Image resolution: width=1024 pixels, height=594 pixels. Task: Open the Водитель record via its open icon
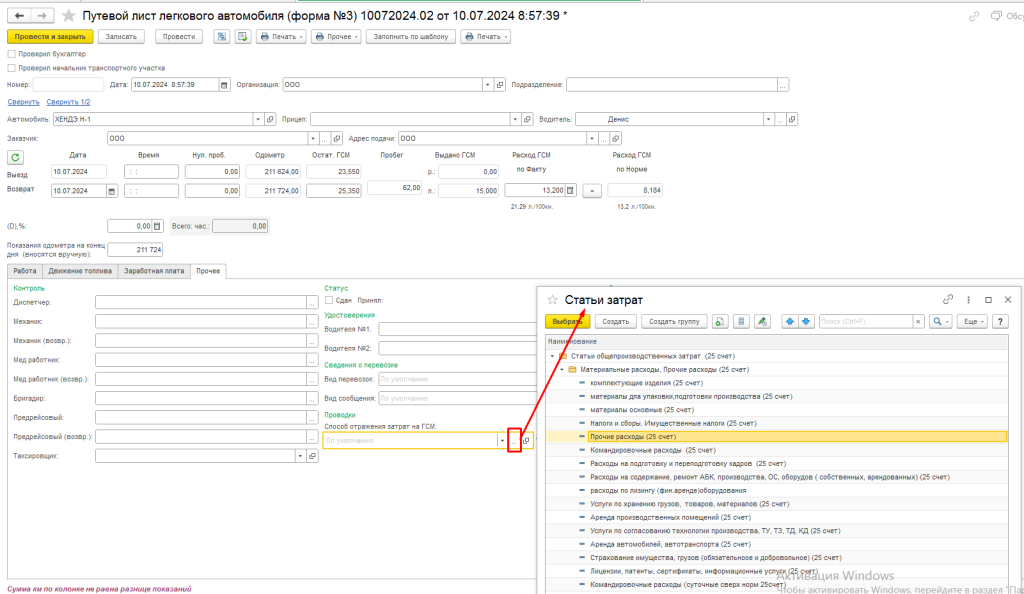tap(792, 119)
